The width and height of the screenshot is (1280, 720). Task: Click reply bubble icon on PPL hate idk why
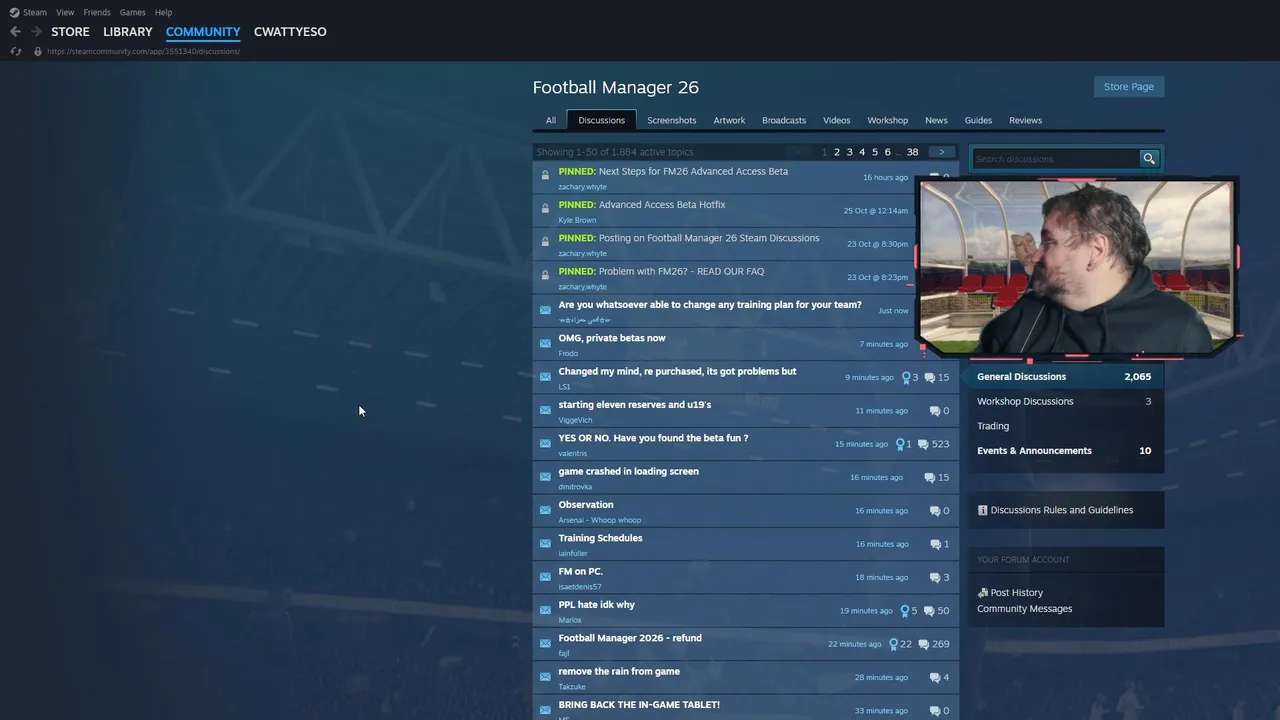point(929,611)
